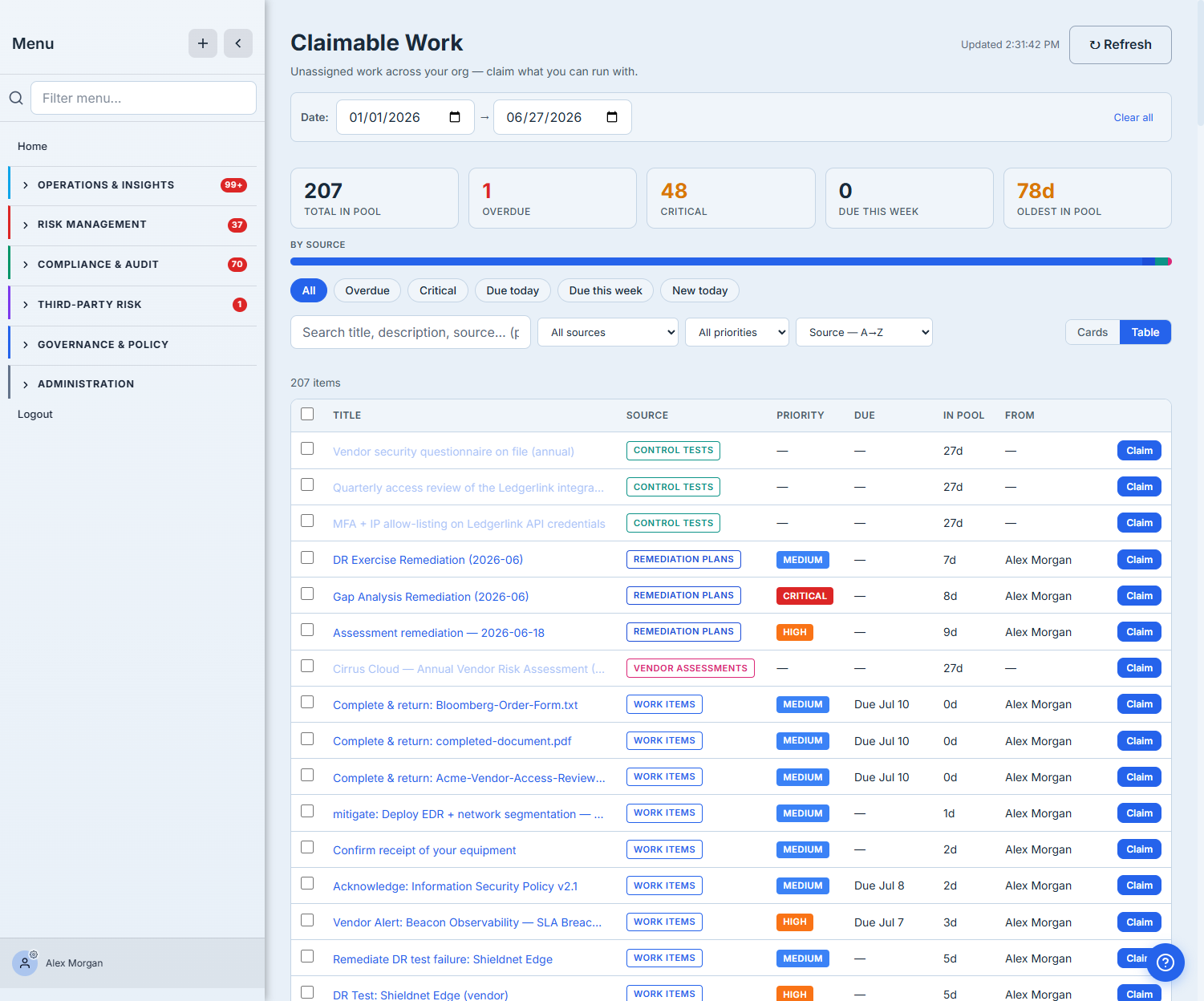Select the All filter chip

[309, 290]
